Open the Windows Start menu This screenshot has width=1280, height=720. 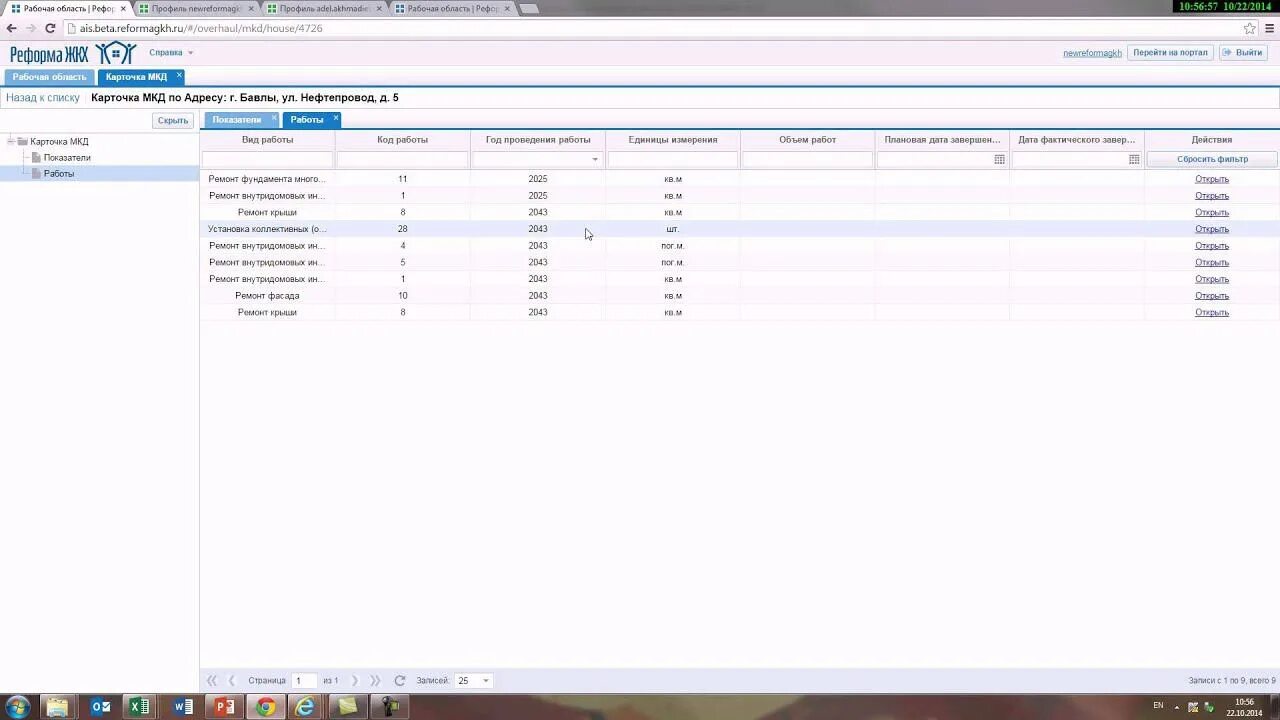18,707
